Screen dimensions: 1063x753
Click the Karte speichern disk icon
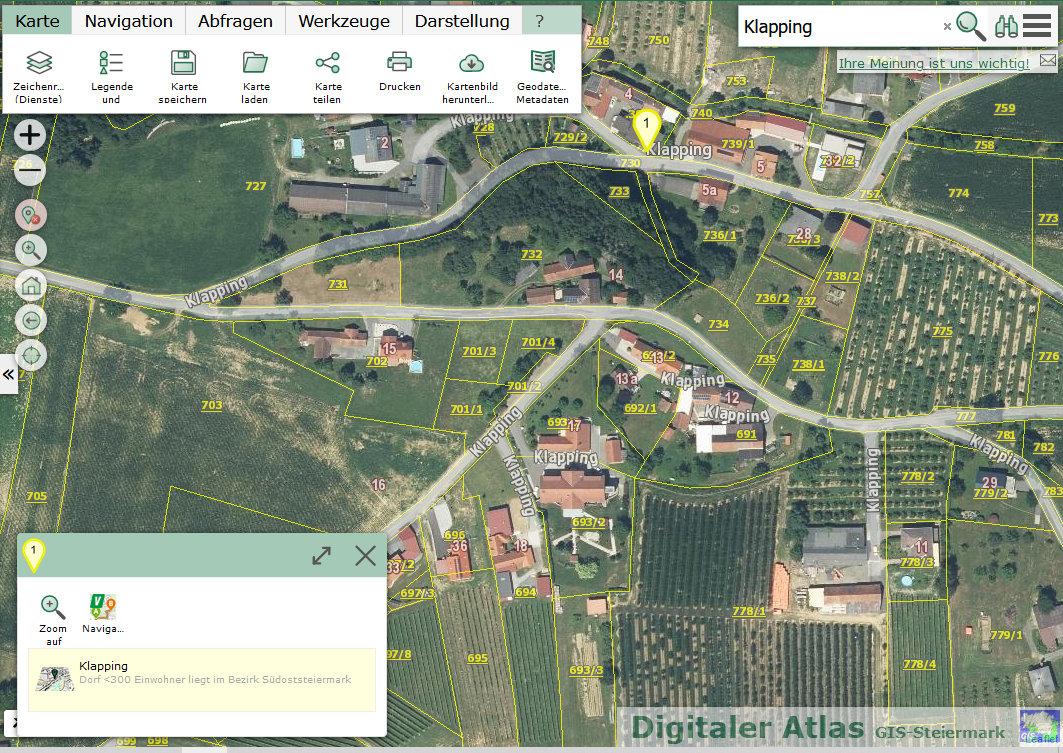coord(183,64)
